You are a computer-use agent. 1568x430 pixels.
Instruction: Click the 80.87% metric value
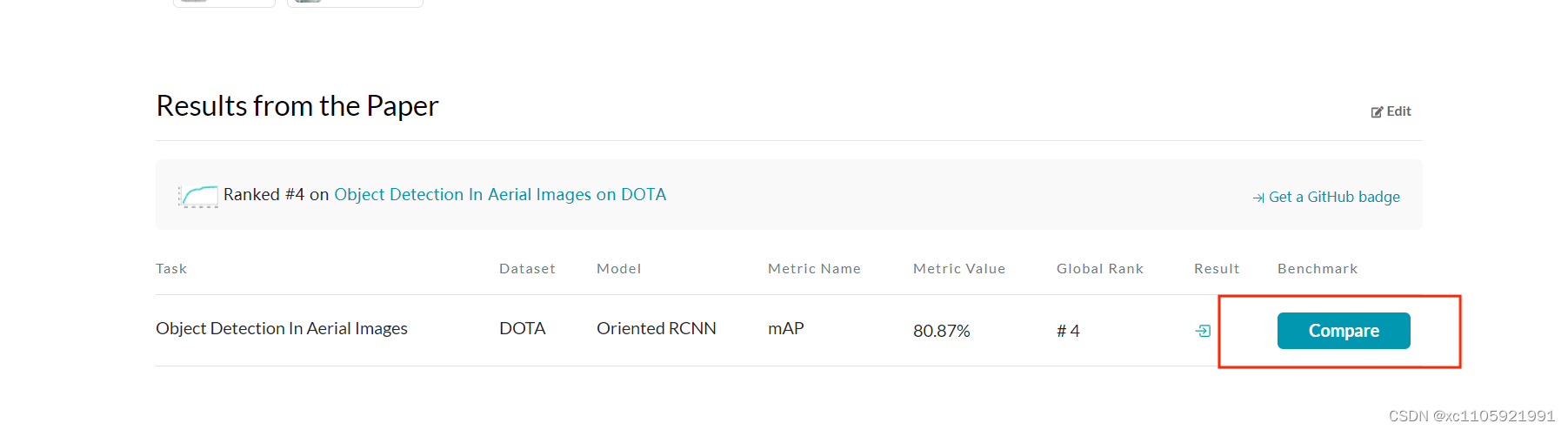(x=941, y=331)
